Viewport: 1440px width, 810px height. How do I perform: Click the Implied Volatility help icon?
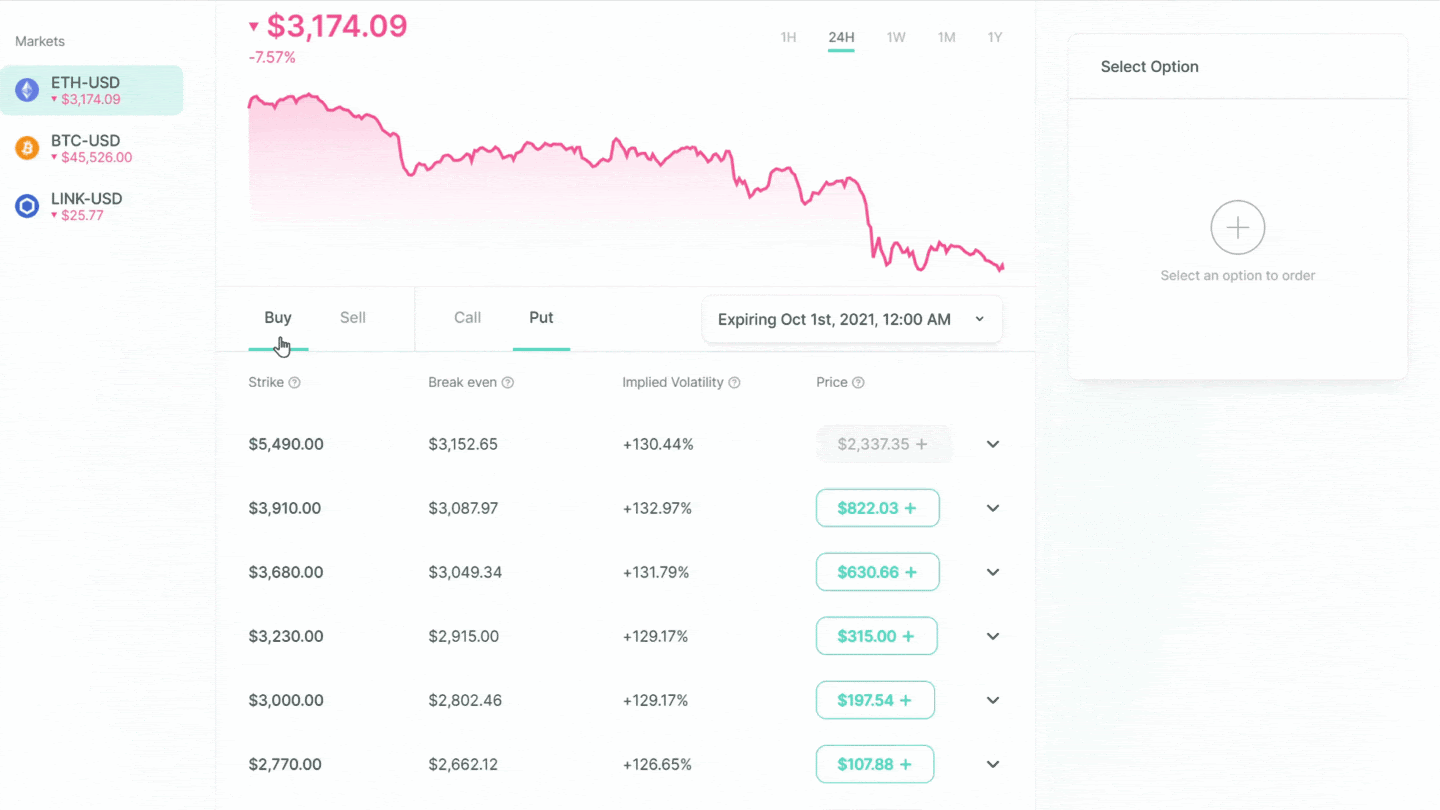(735, 383)
